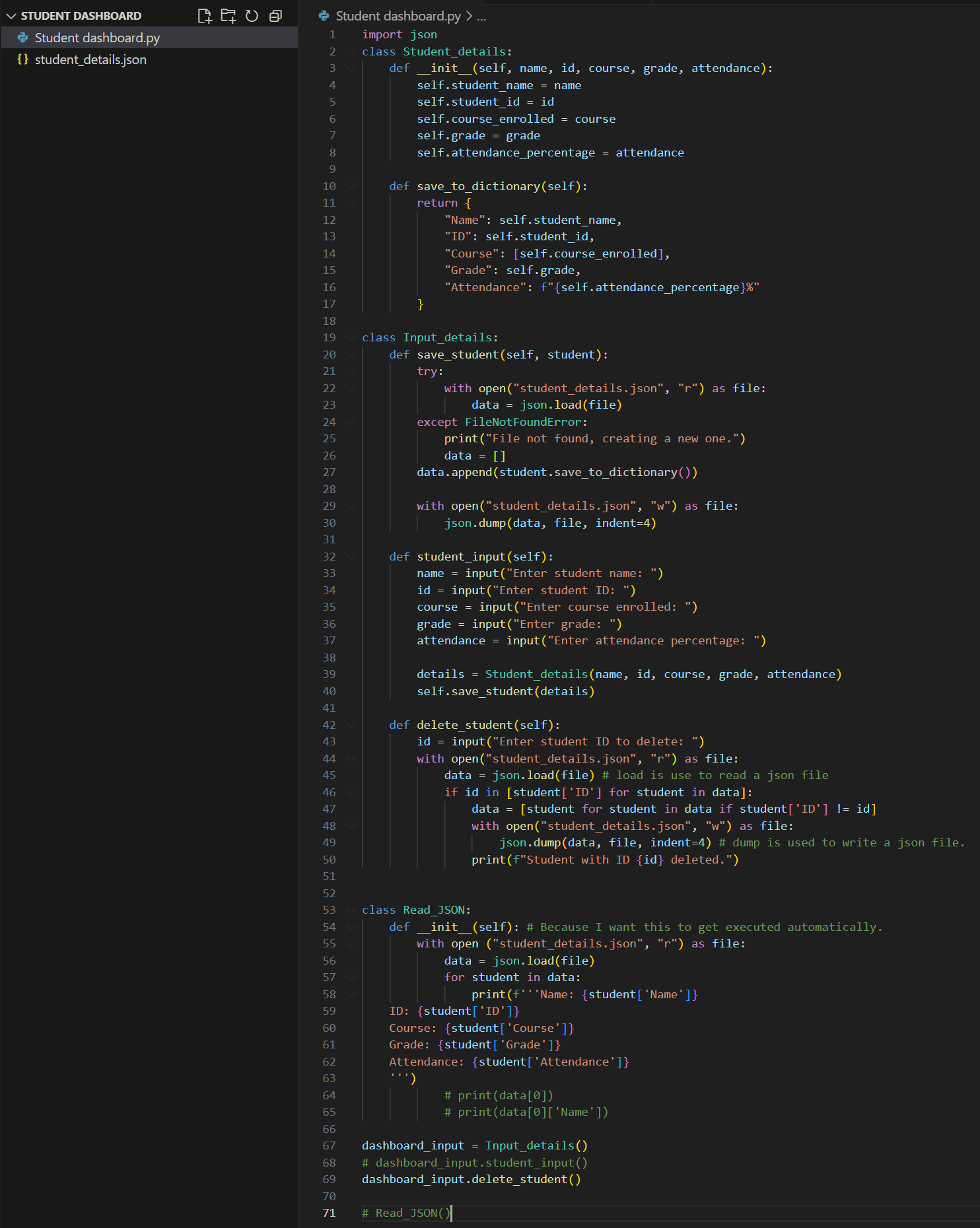Fold the student_input method at line 32
980x1228 pixels.
coord(351,557)
